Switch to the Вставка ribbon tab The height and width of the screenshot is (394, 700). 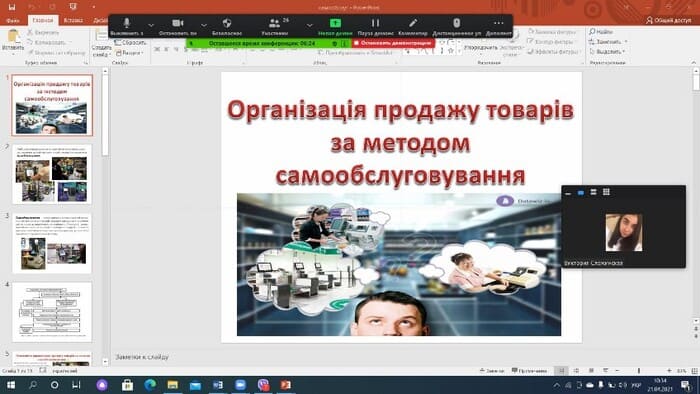point(73,20)
